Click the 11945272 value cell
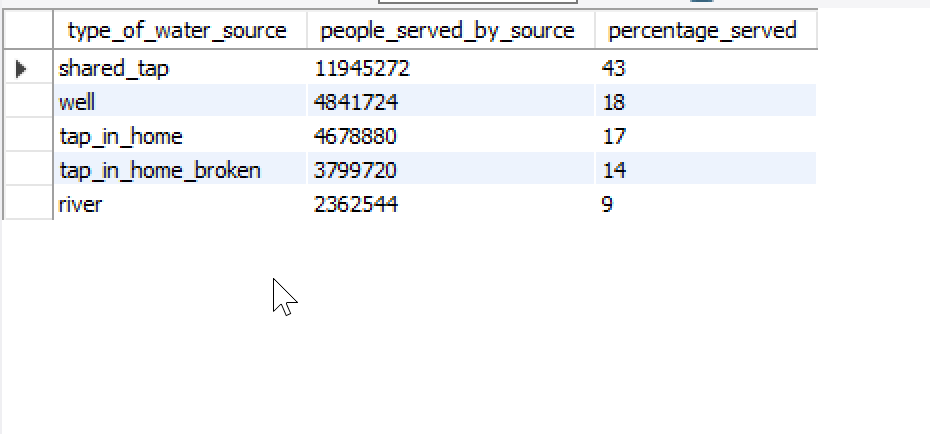 coord(362,69)
